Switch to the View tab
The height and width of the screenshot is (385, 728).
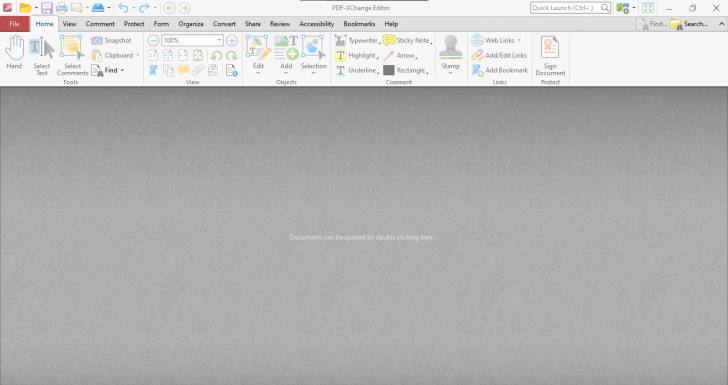tap(69, 24)
